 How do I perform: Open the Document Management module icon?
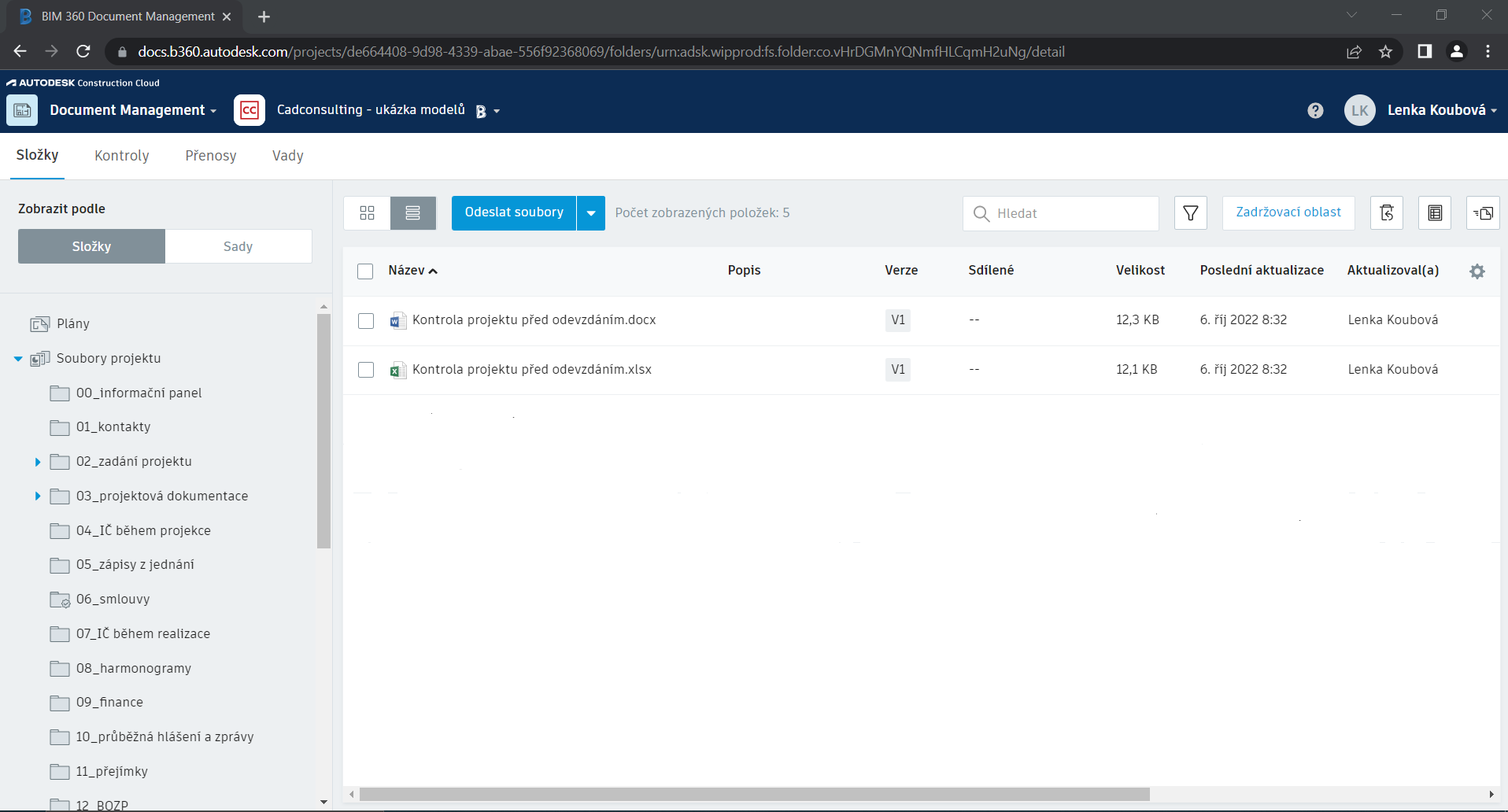[22, 111]
